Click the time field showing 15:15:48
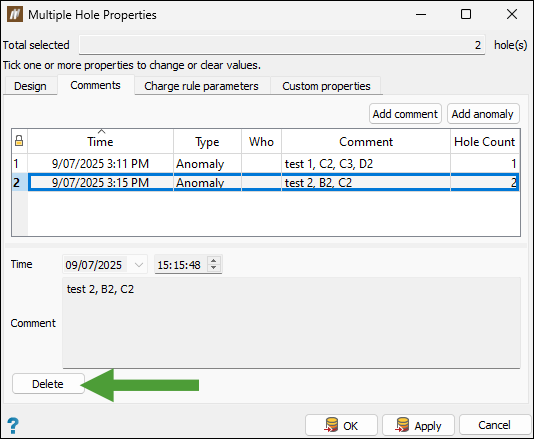The height and width of the screenshot is (440, 534). [x=180, y=265]
